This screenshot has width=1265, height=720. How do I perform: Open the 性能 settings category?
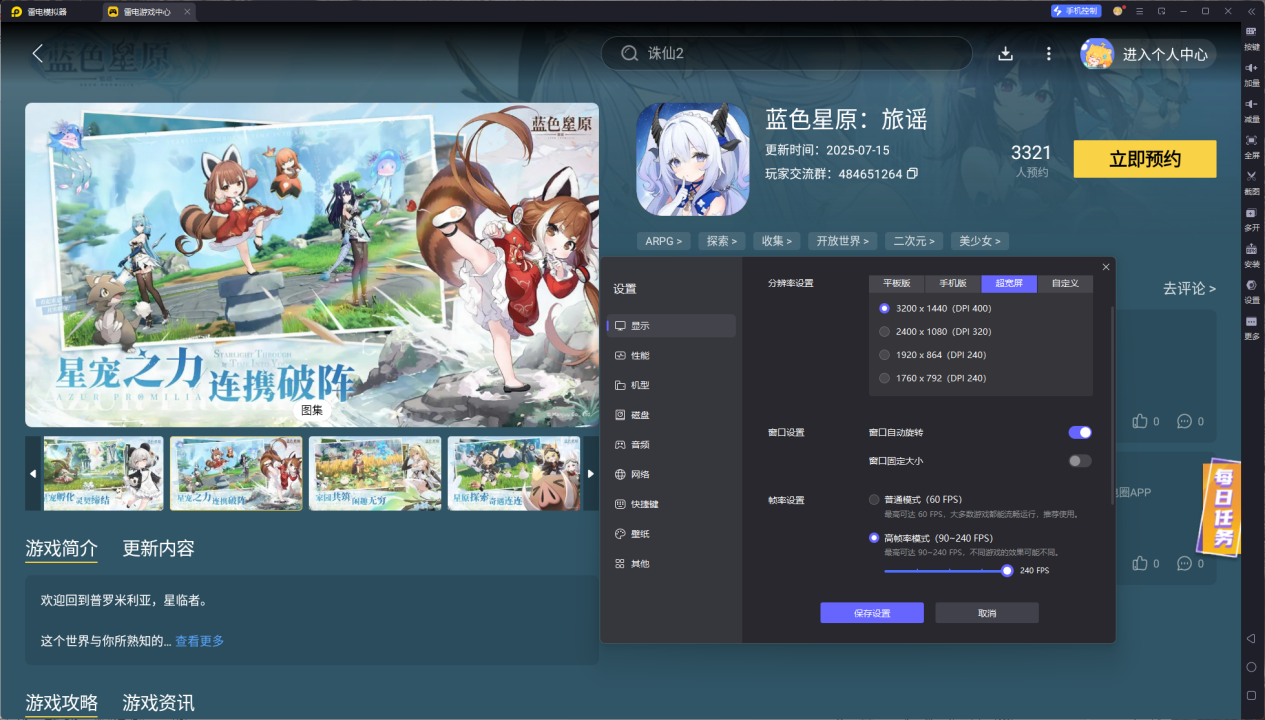pos(671,355)
